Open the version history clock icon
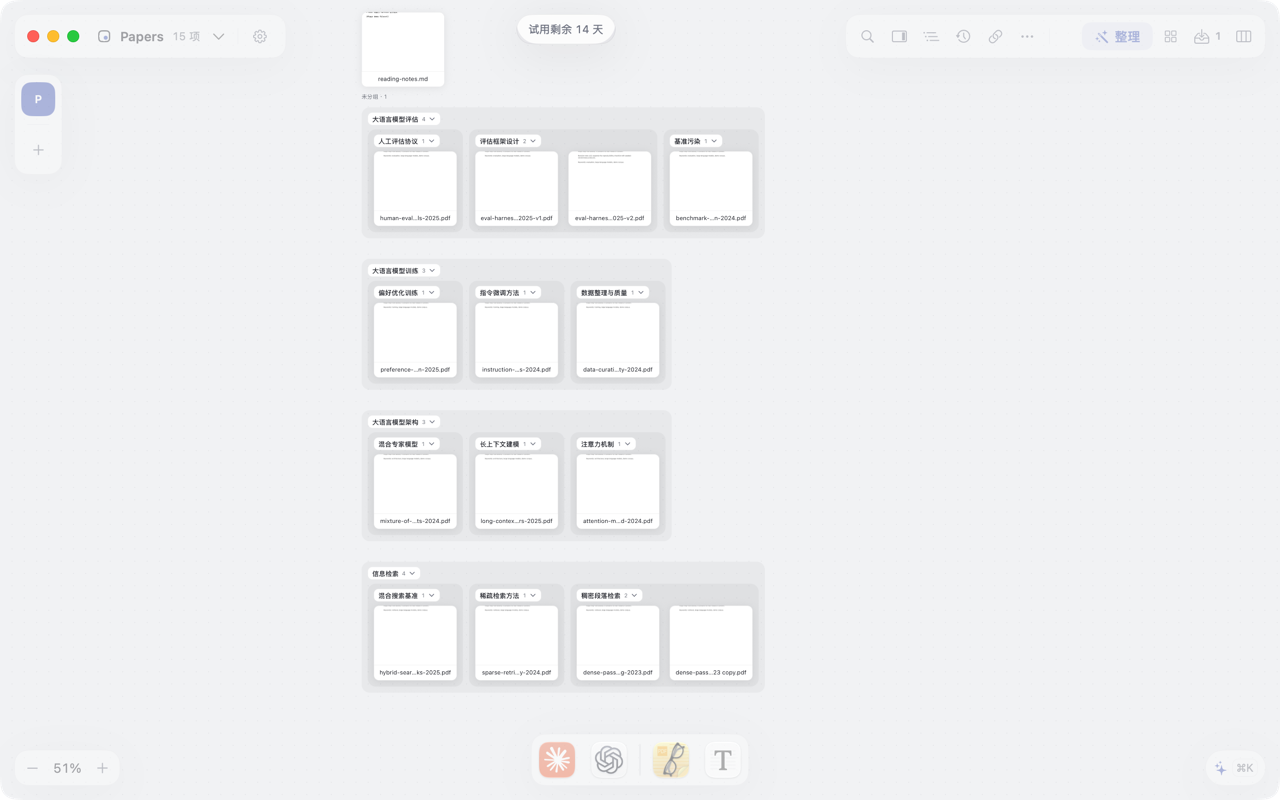 963,37
